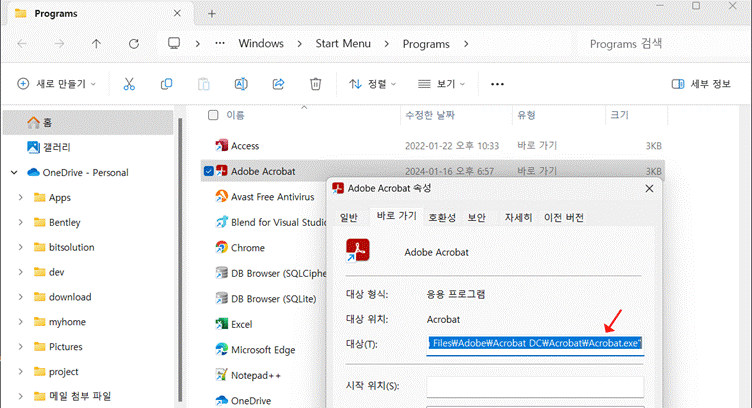752x408 pixels.
Task: Go back with the left arrow
Action: (22, 44)
